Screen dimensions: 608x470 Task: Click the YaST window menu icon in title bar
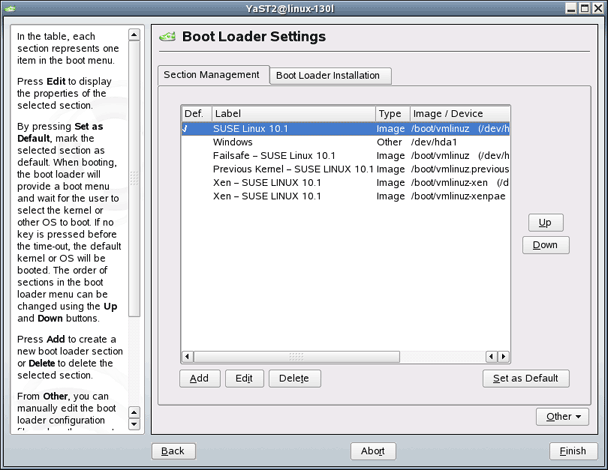(10, 8)
